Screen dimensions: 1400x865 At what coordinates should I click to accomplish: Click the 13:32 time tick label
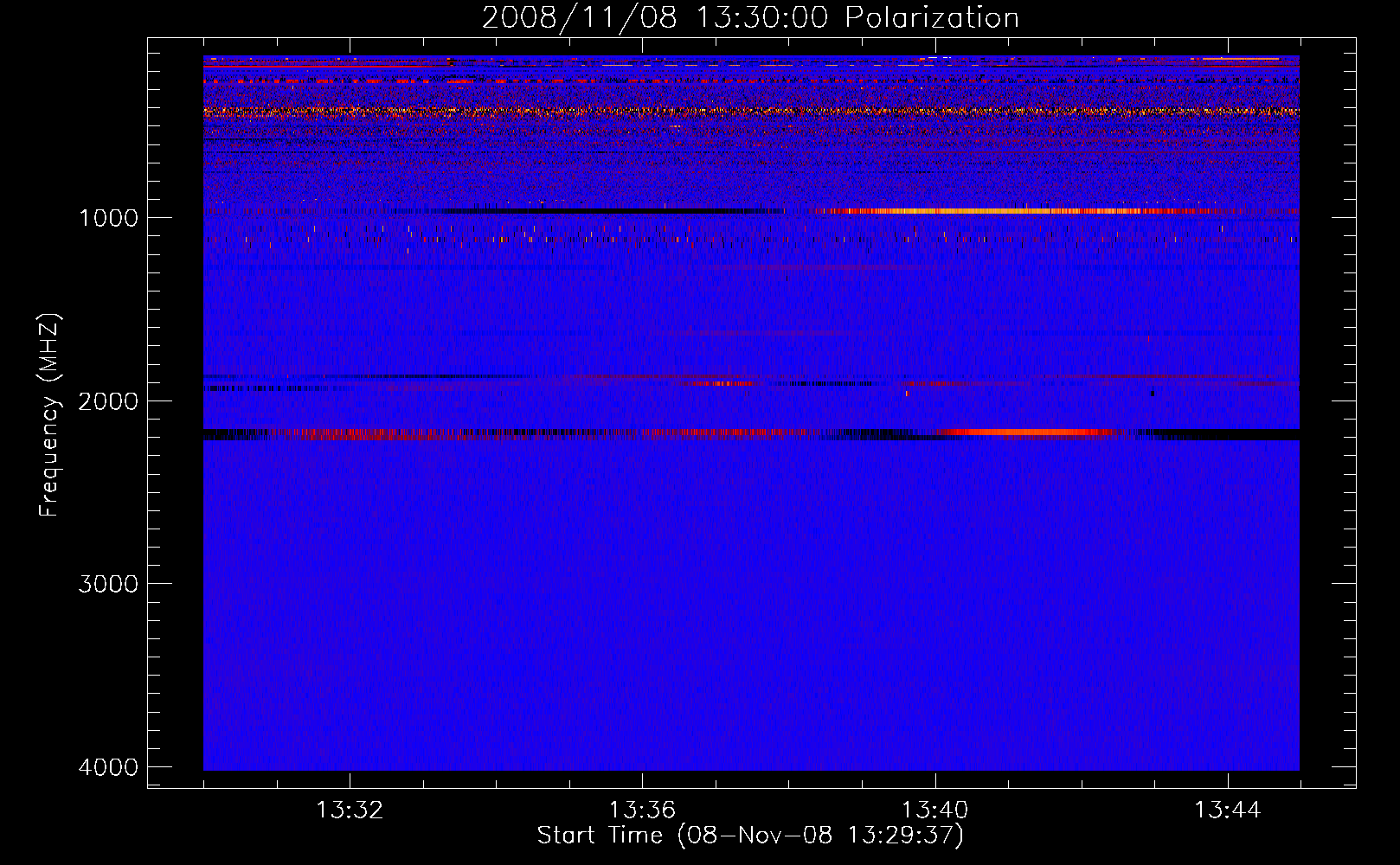[x=350, y=811]
